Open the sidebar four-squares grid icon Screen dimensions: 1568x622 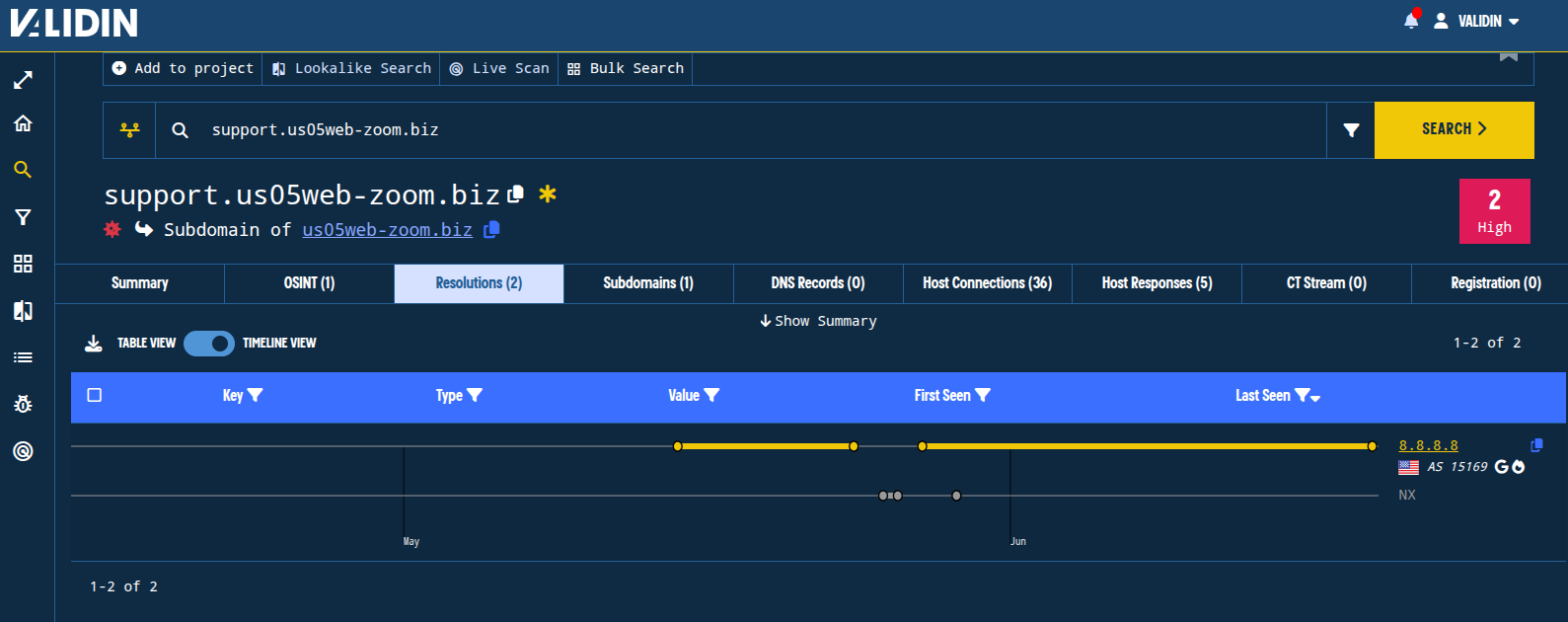[x=23, y=264]
